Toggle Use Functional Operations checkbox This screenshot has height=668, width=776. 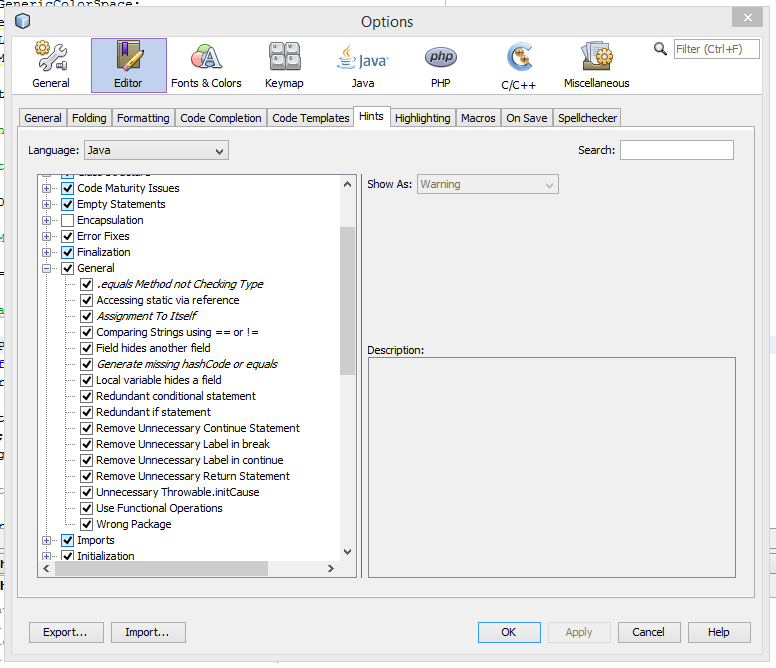[x=87, y=508]
